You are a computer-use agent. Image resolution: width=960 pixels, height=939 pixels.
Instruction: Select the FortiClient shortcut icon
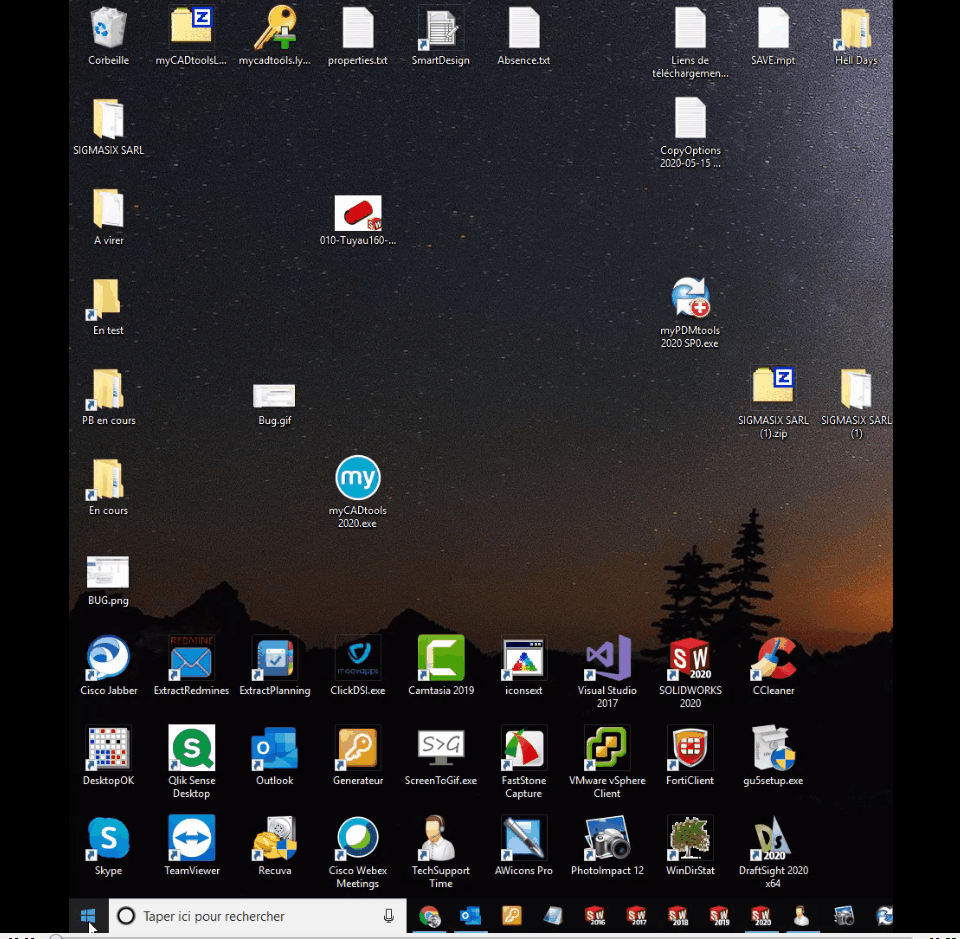pyautogui.click(x=690, y=748)
